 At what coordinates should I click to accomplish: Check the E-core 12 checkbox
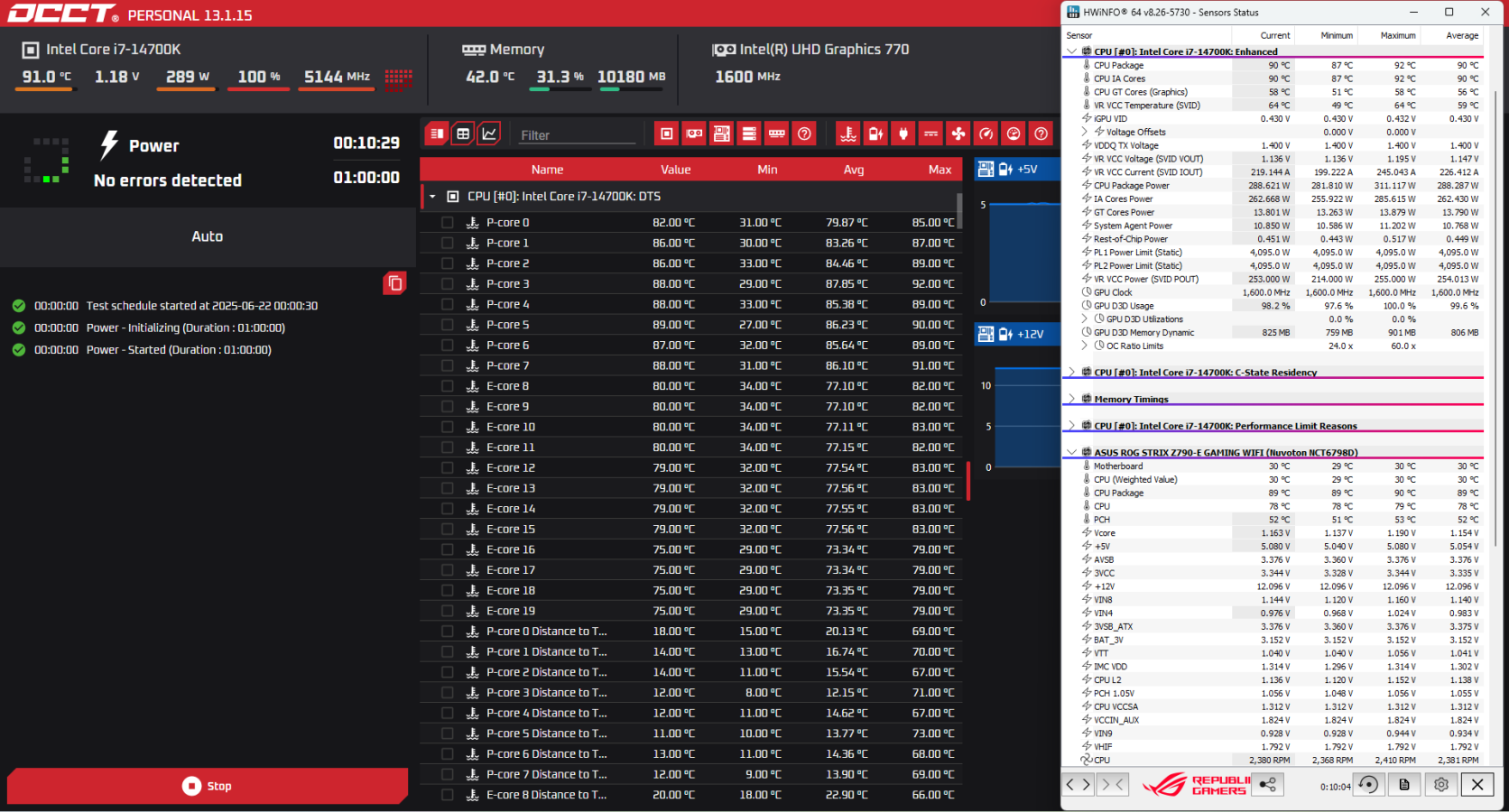click(447, 467)
